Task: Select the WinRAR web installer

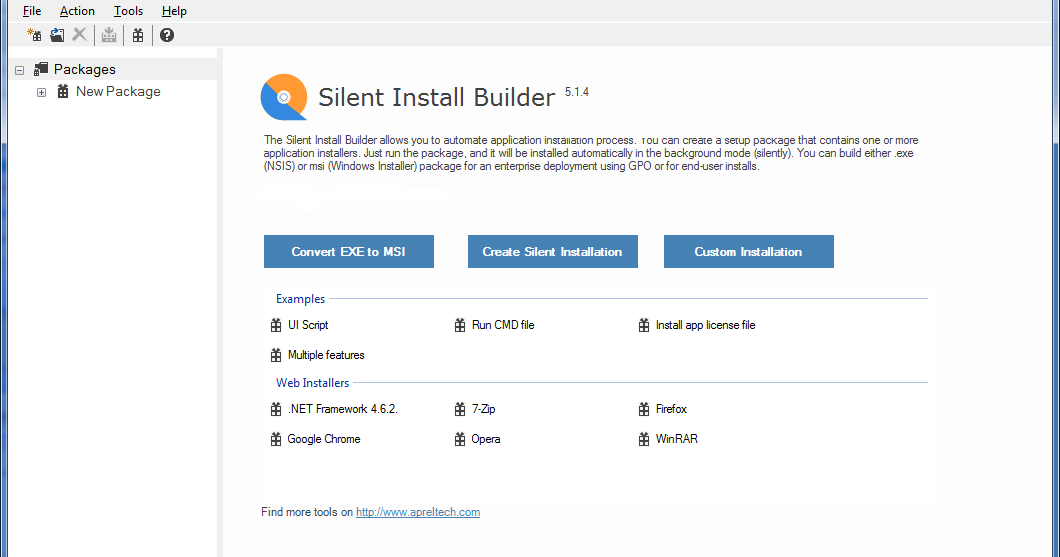Action: 677,439
